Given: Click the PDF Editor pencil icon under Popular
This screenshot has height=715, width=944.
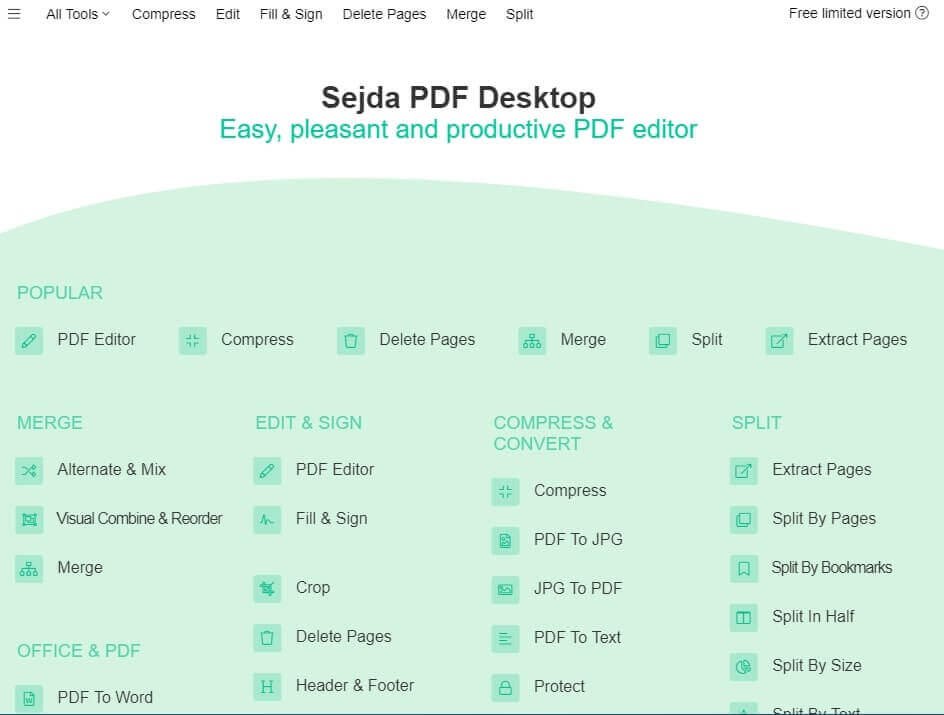Looking at the screenshot, I should coord(29,341).
